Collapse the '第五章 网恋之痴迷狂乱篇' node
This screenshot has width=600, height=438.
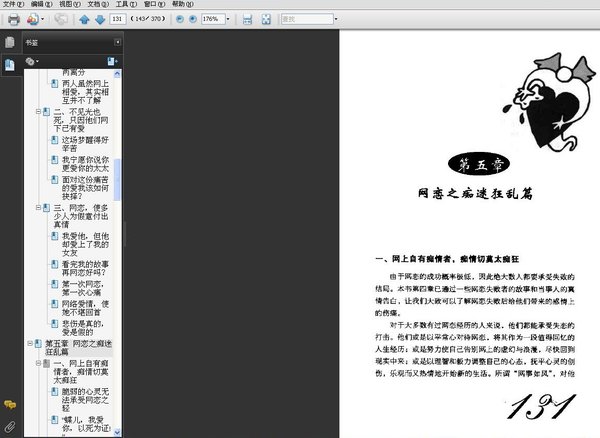29,344
